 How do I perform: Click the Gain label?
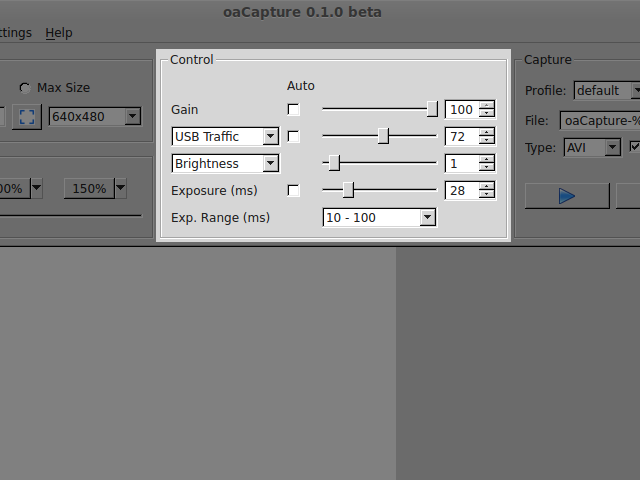click(x=184, y=109)
